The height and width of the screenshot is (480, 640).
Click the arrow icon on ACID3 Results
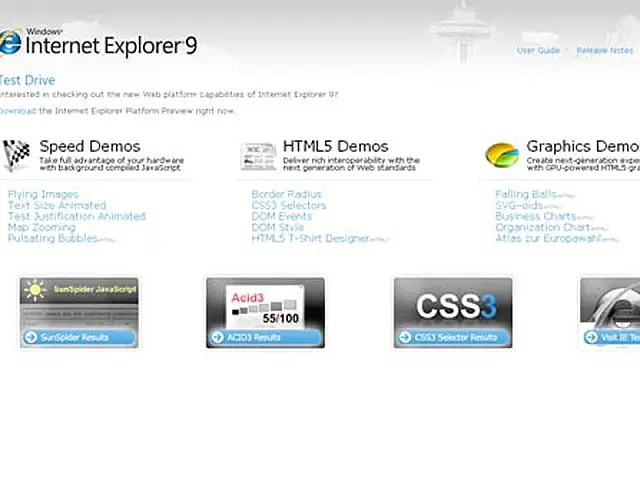pyautogui.click(x=218, y=337)
